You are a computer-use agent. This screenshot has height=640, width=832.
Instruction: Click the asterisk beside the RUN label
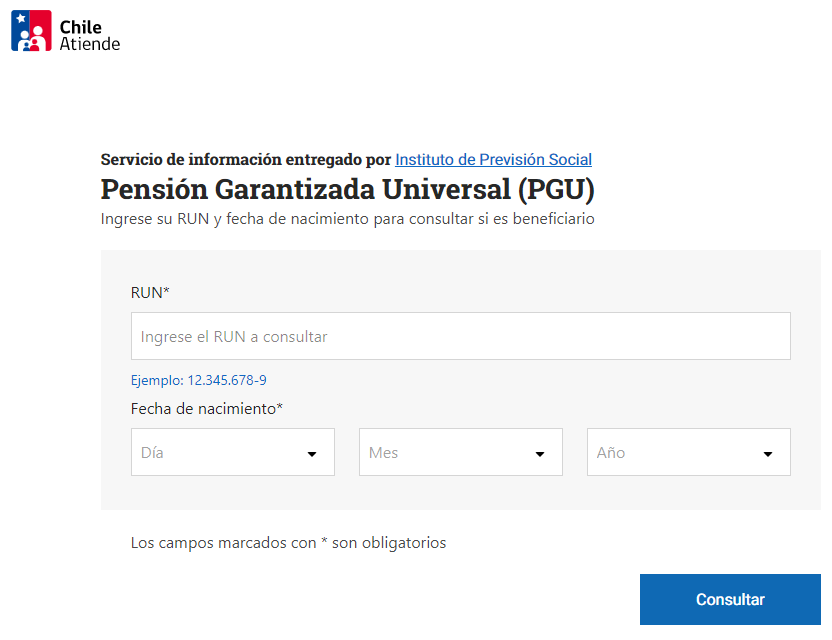point(167,291)
